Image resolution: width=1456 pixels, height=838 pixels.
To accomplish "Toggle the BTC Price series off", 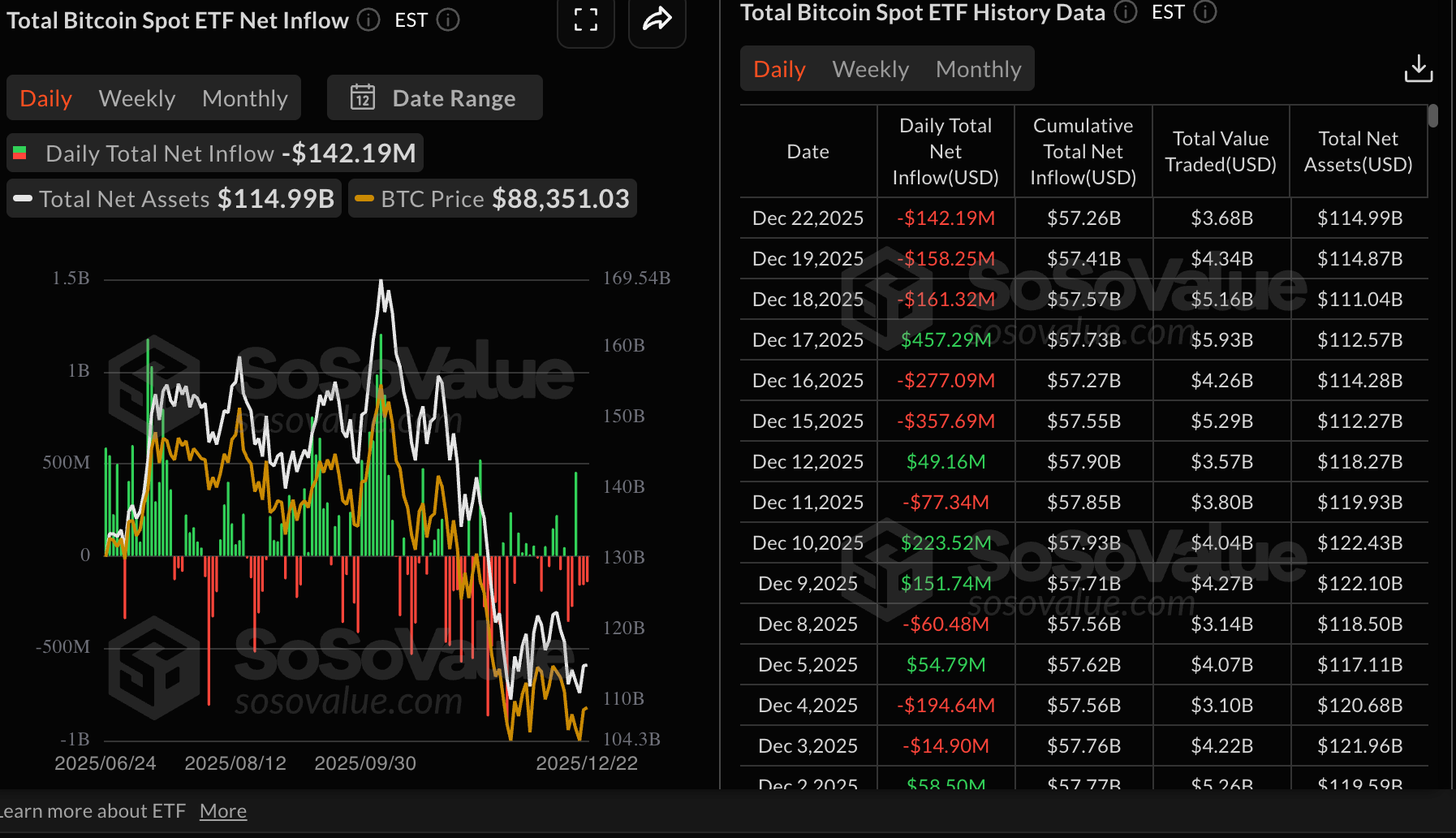I will pyautogui.click(x=492, y=198).
